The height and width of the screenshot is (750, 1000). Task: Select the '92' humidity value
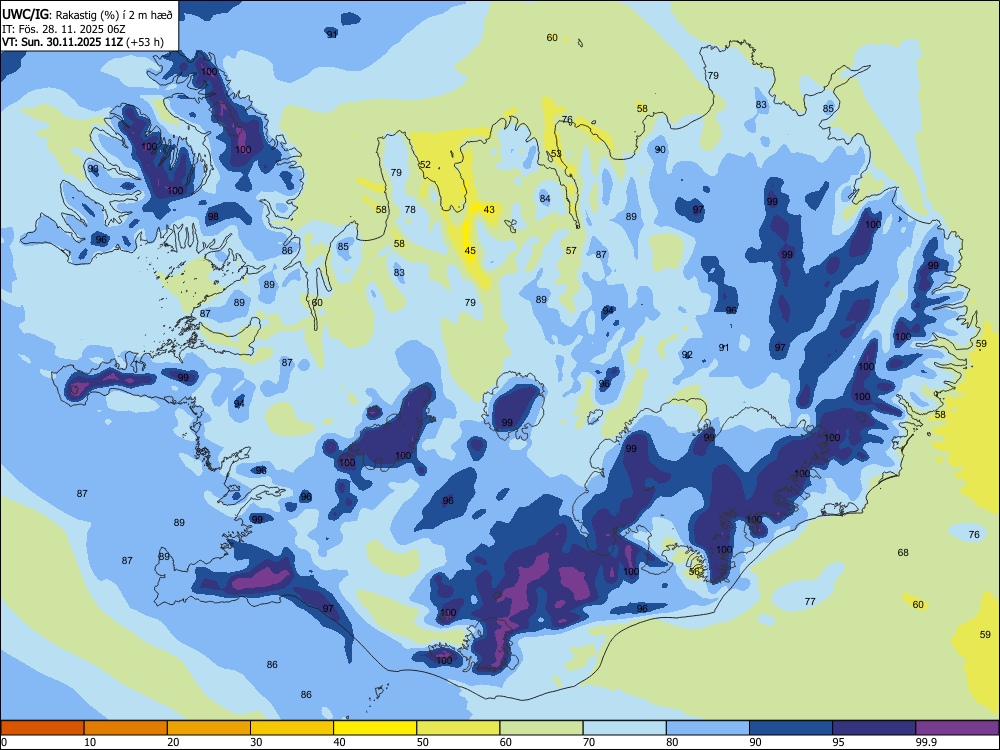pyautogui.click(x=687, y=355)
